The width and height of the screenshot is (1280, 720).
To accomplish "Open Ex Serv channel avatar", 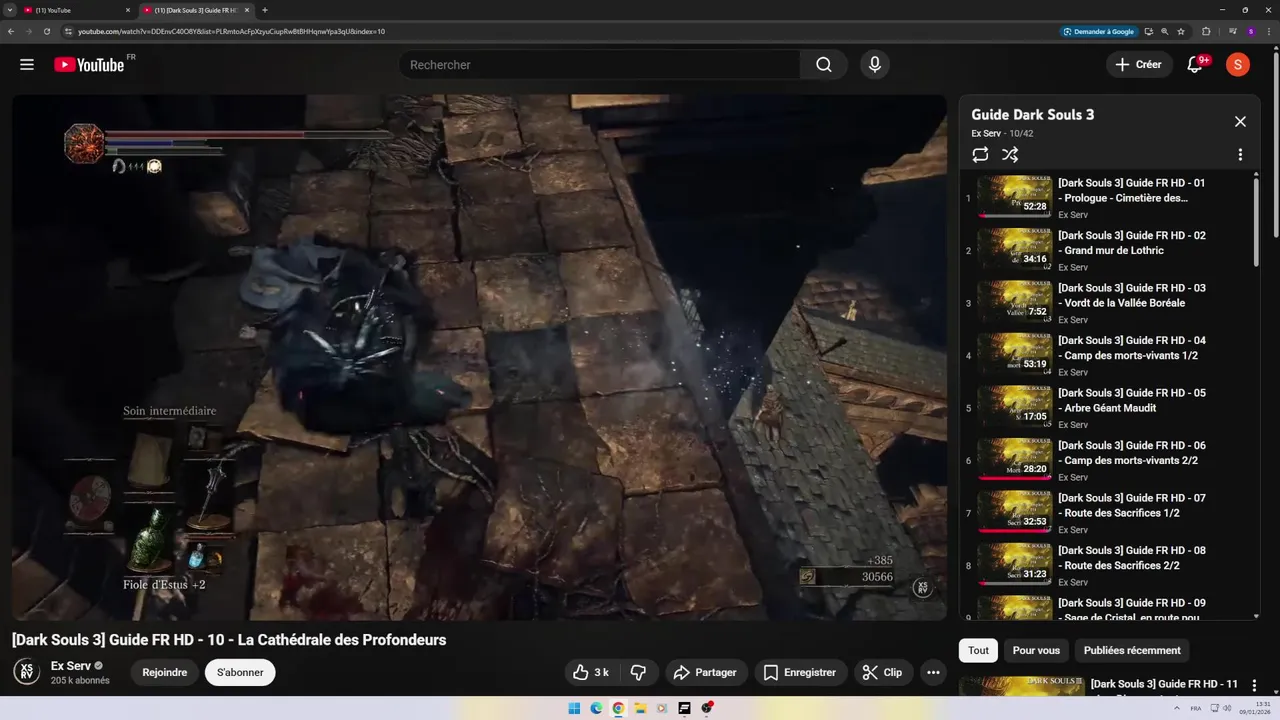I will coord(27,672).
